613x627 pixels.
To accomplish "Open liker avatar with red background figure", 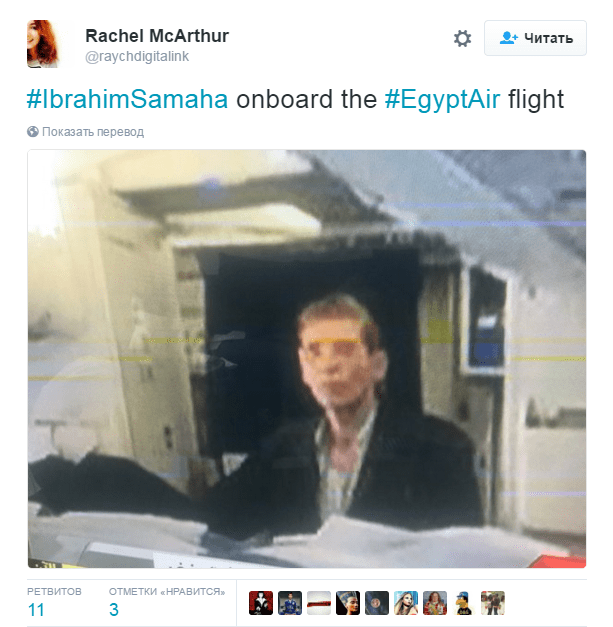I will point(261,603).
